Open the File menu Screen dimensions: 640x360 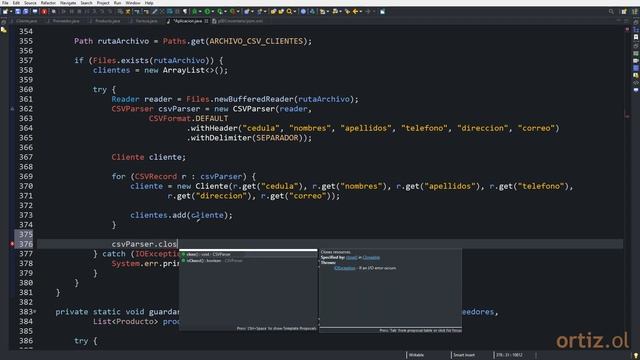click(5, 3)
